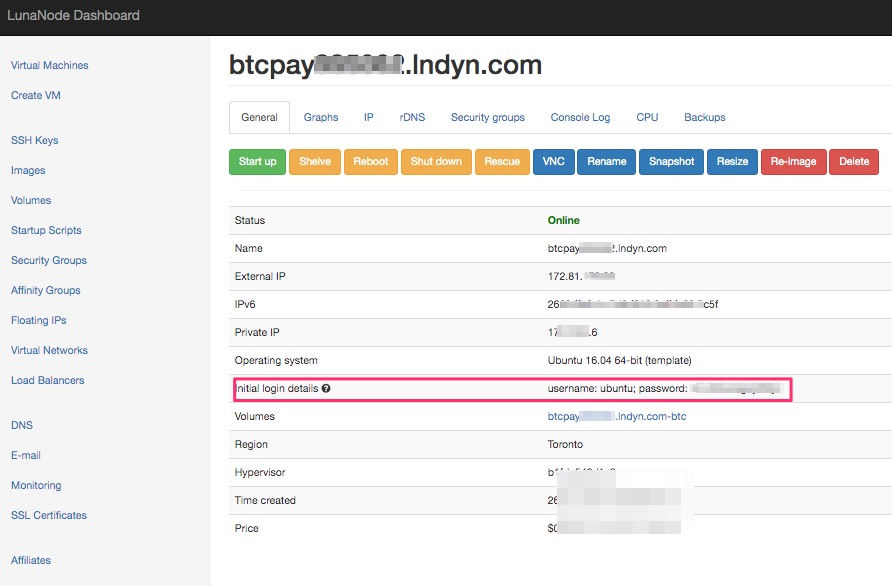Click the green Start up button
The height and width of the screenshot is (586, 892).
click(x=258, y=162)
